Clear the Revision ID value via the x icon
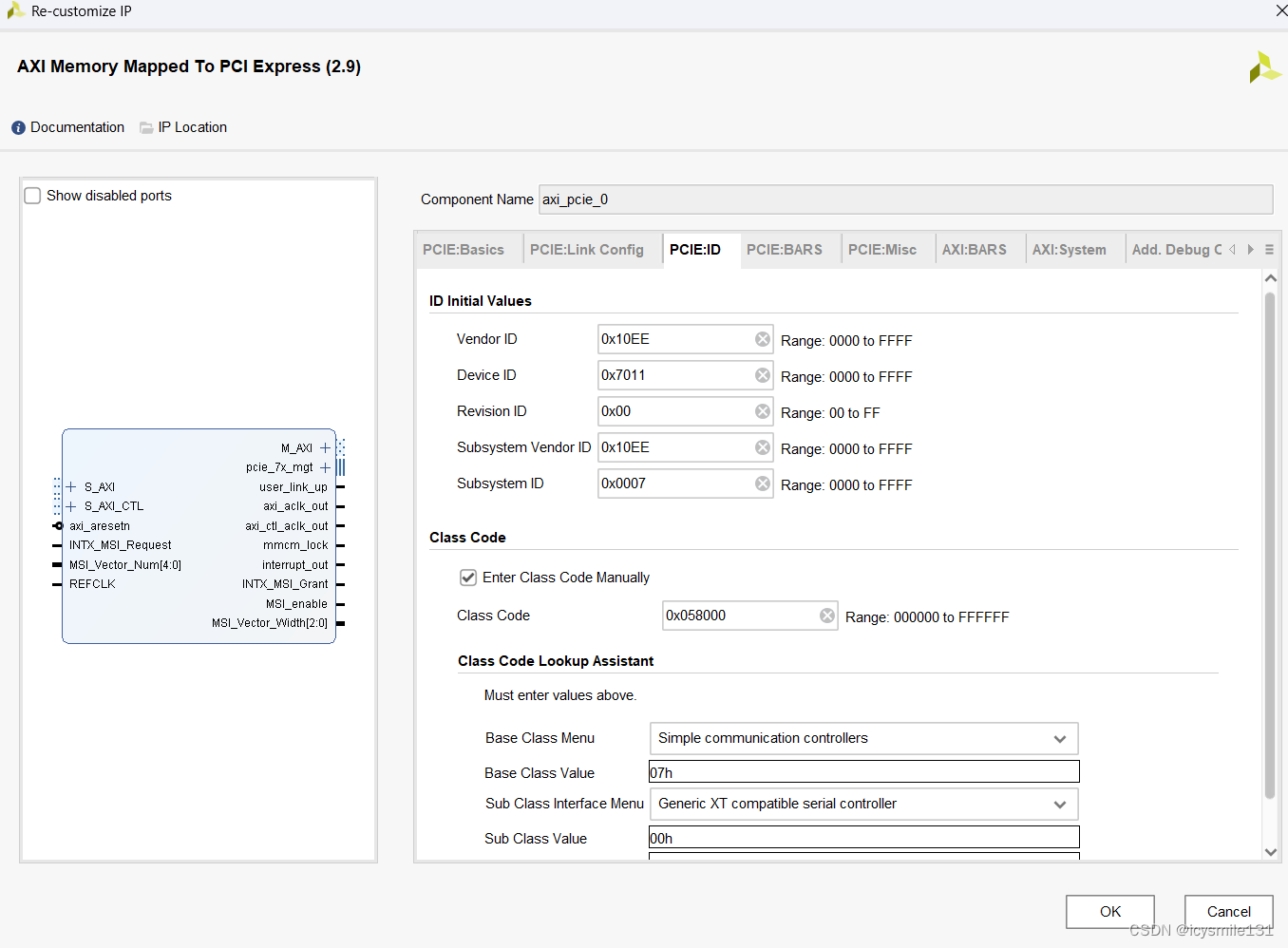1288x948 pixels. tap(763, 411)
